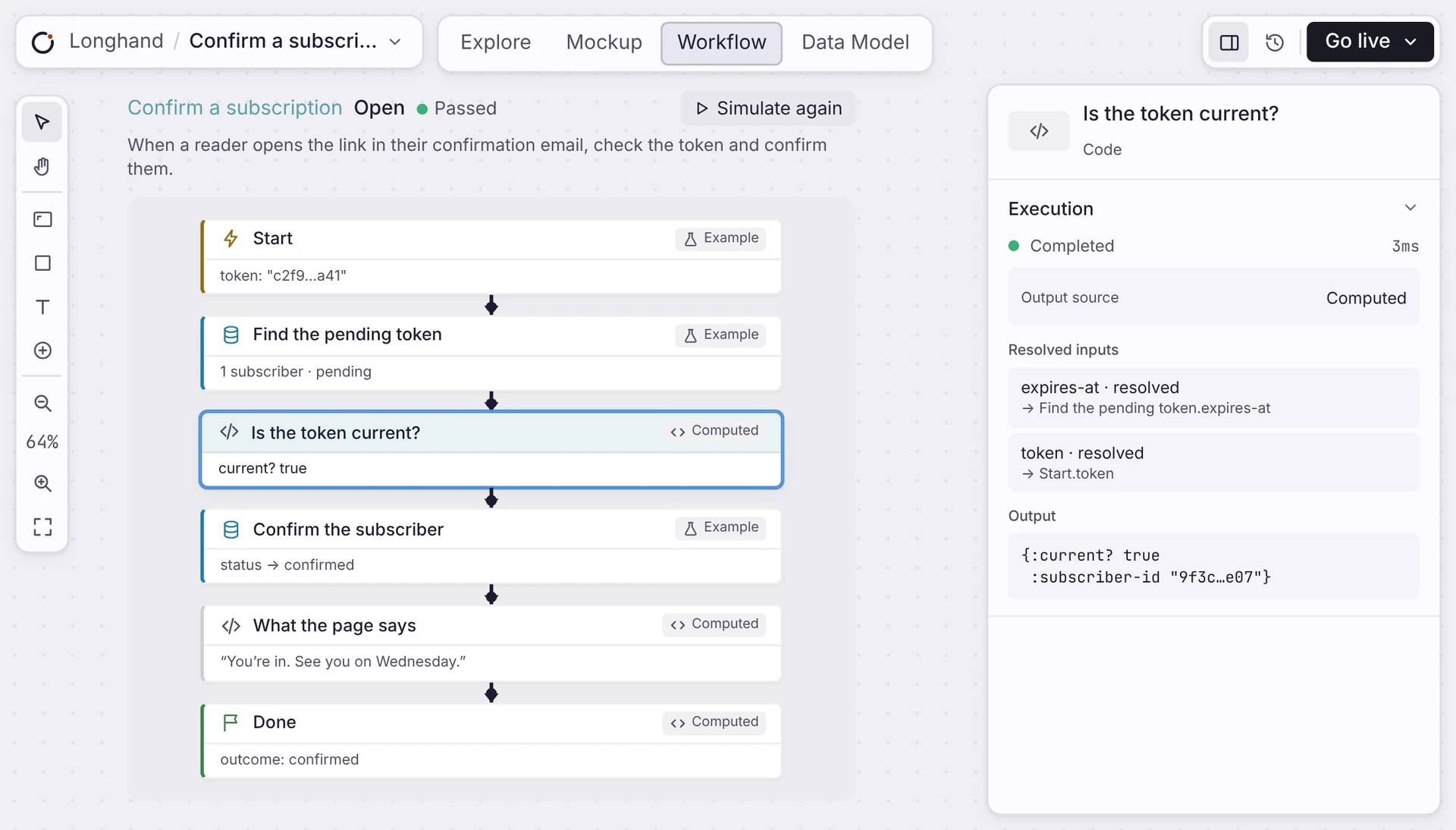
Task: Click the flag icon on Done step
Action: tap(231, 722)
